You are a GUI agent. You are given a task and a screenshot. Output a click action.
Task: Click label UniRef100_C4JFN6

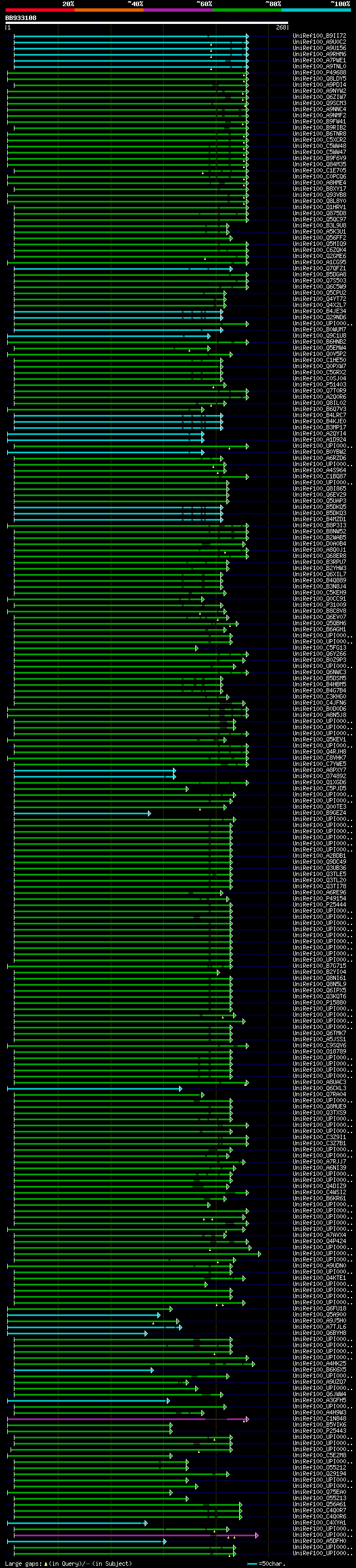(319, 703)
